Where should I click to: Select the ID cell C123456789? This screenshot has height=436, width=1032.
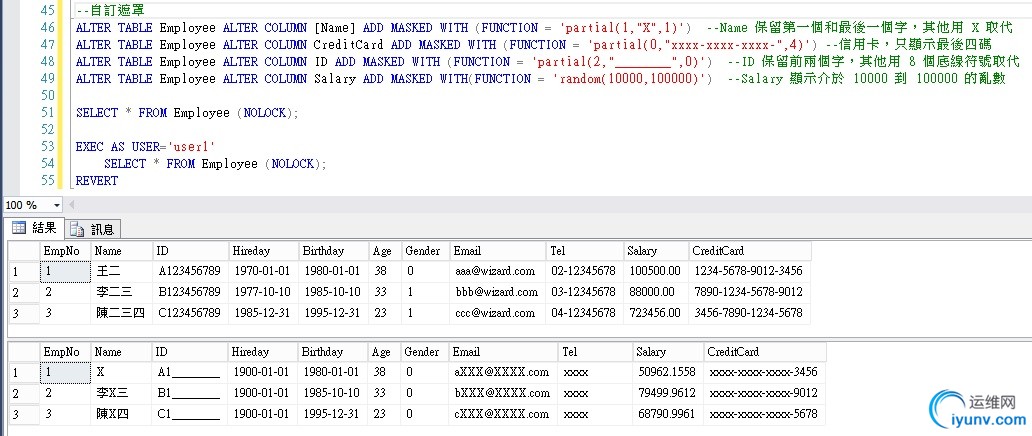coord(190,313)
